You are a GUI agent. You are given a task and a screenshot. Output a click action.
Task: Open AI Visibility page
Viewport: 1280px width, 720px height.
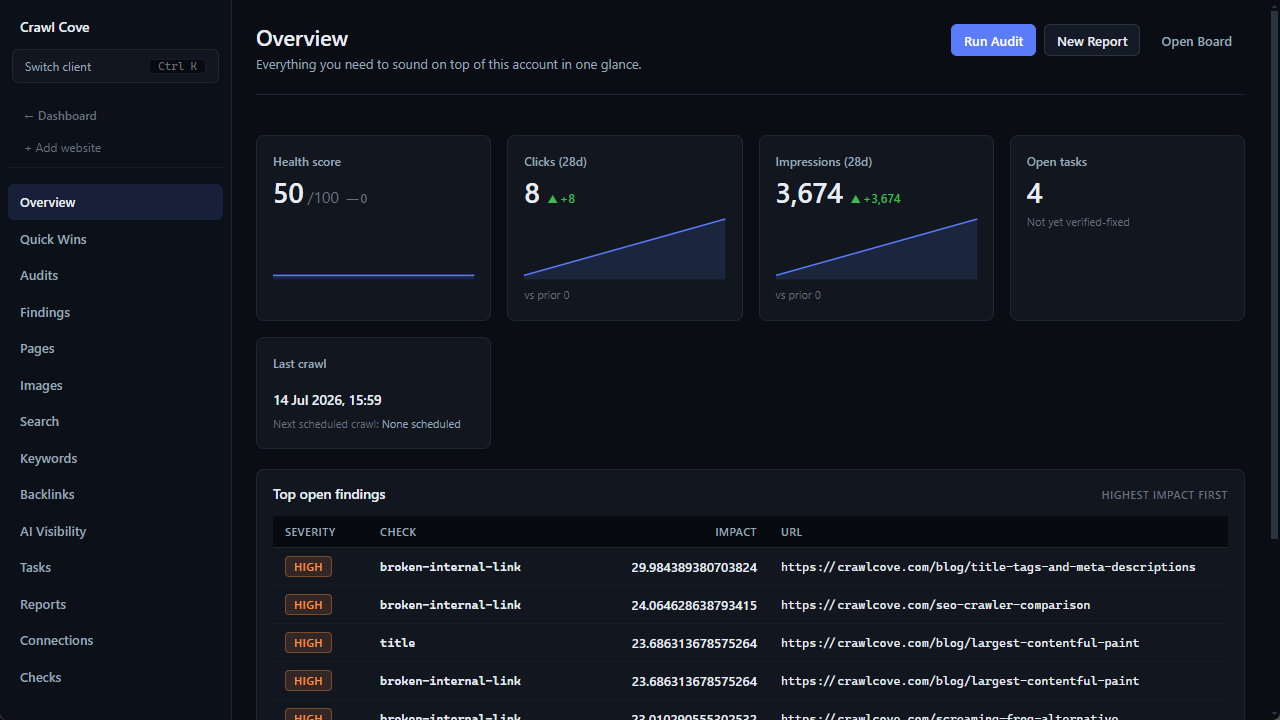click(x=115, y=531)
